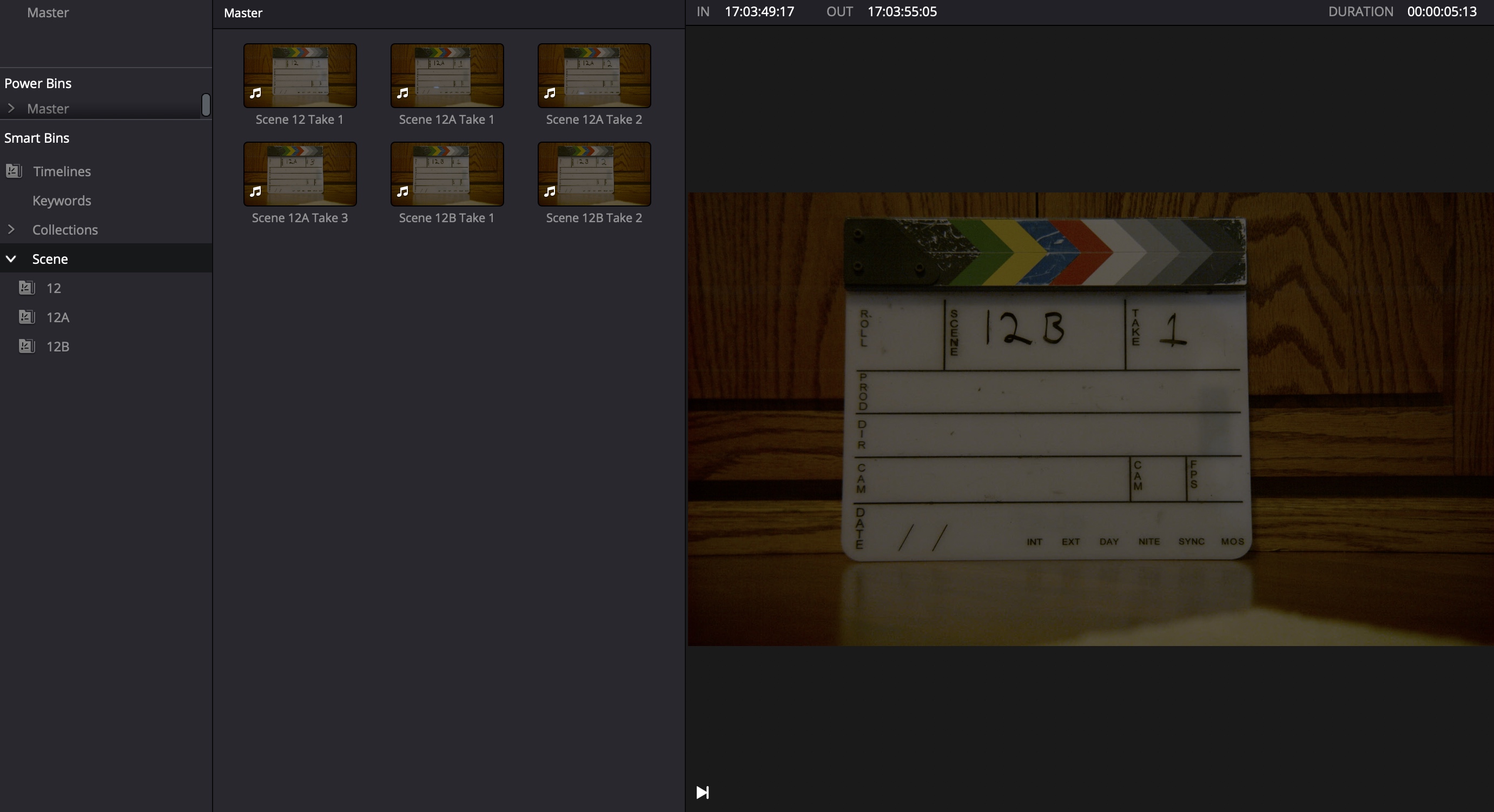The width and height of the screenshot is (1494, 812).
Task: Click the Master title of the media pool
Action: [243, 13]
